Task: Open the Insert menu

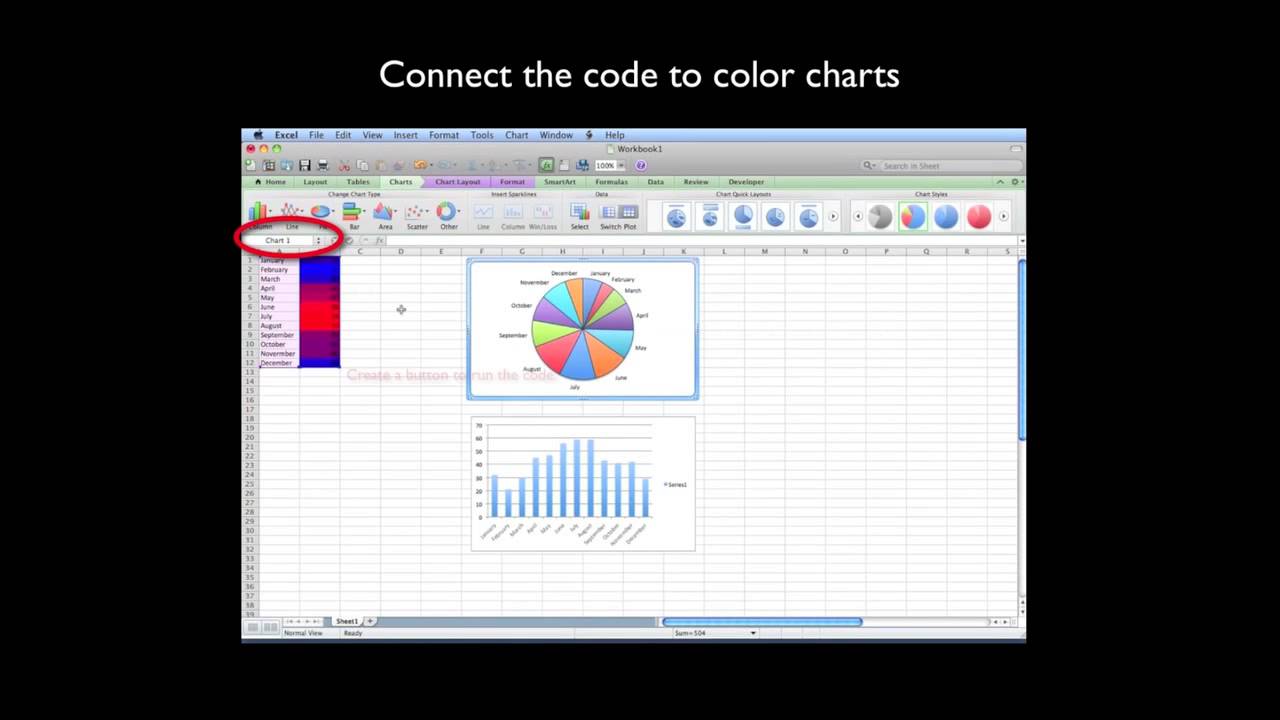Action: pos(405,135)
